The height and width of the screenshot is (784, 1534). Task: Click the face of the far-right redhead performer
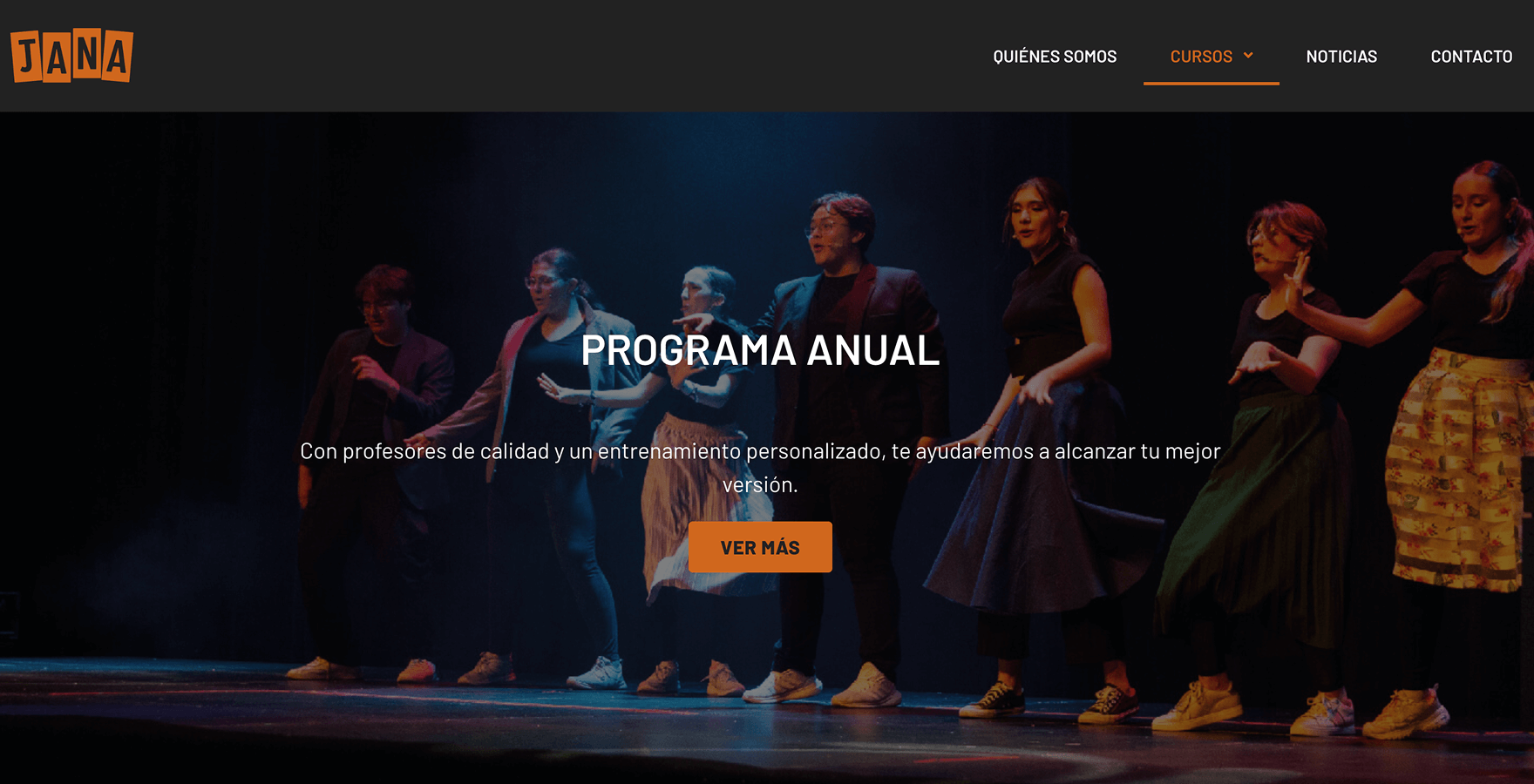coord(1477,209)
